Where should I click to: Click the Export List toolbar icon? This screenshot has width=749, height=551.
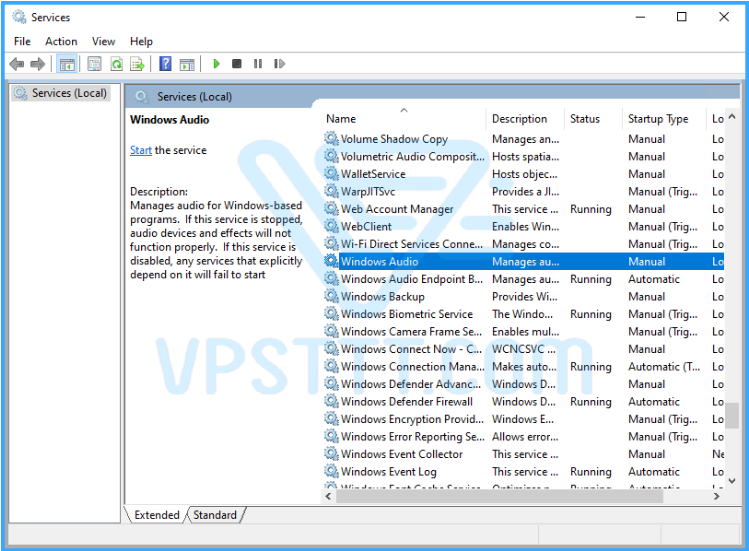(138, 64)
